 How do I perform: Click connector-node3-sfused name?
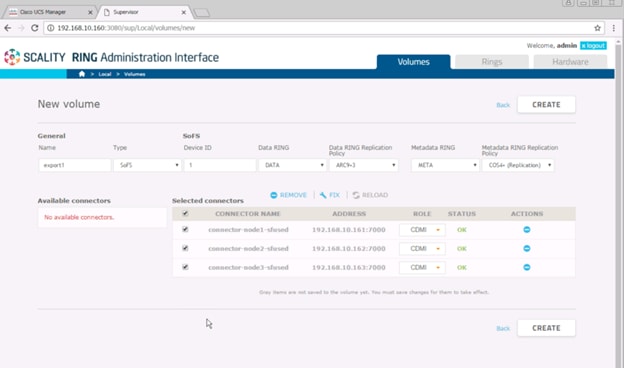click(248, 267)
